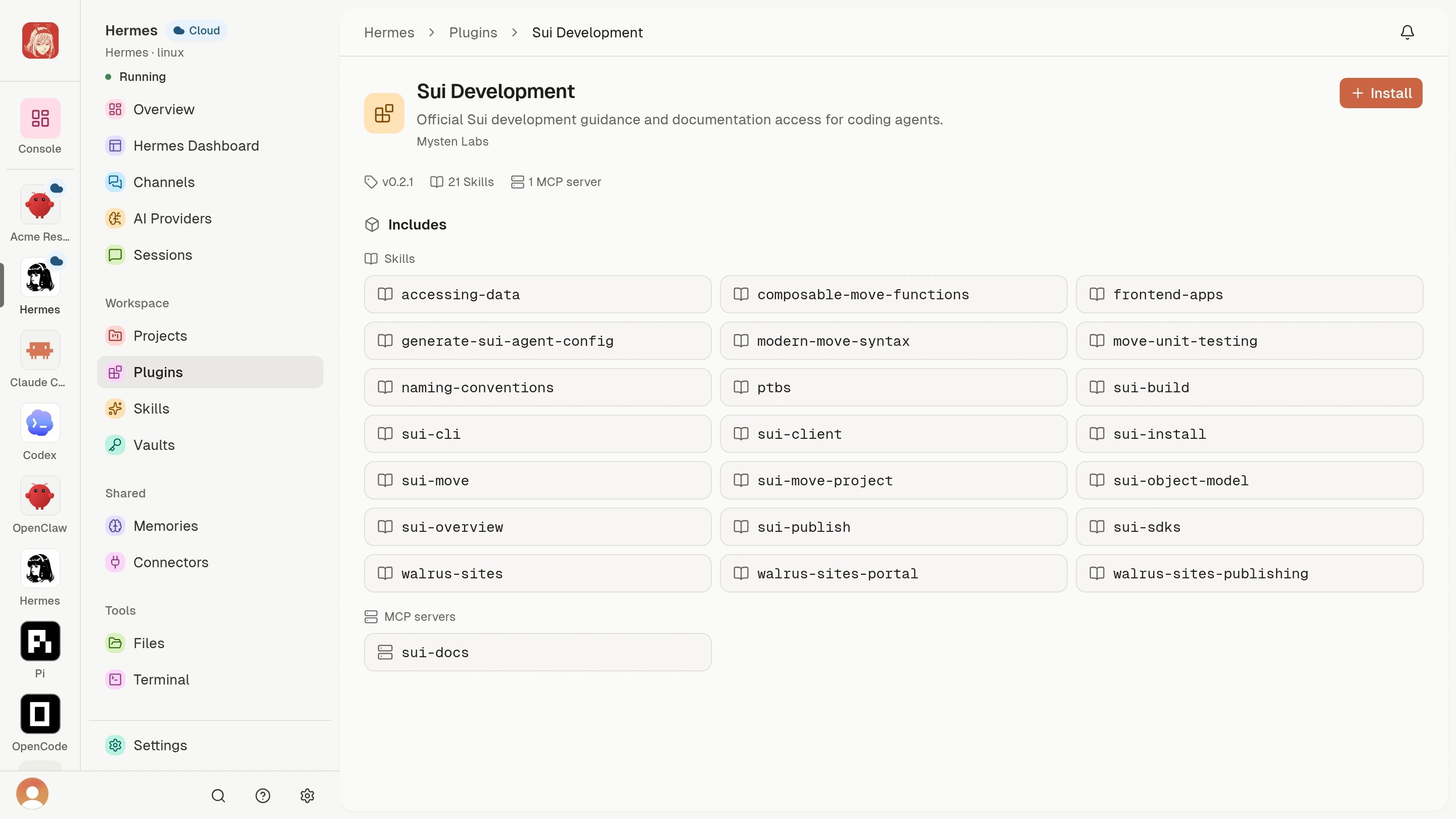Open Memories under Shared
Viewport: 1456px width, 819px height.
pyautogui.click(x=210, y=526)
